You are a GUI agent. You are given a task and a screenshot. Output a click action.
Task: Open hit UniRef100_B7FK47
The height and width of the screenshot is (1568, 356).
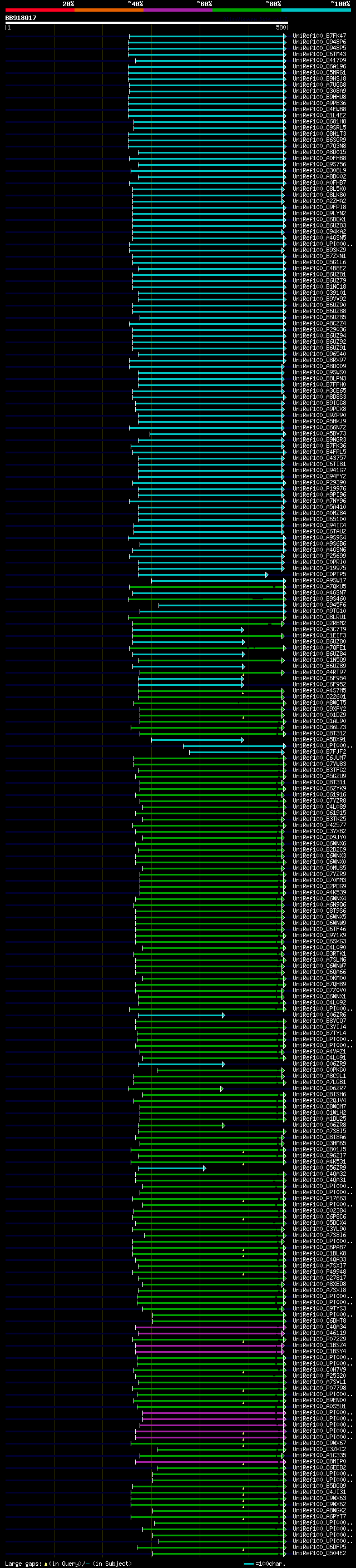tap(319, 36)
